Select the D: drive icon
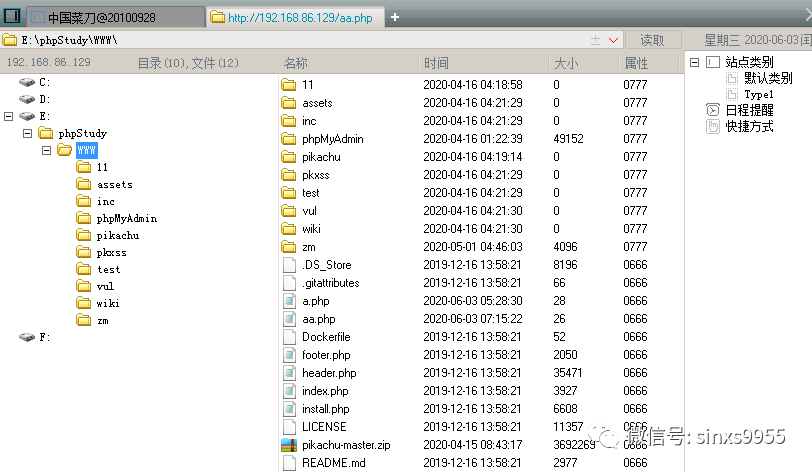812x472 pixels. pyautogui.click(x=27, y=99)
